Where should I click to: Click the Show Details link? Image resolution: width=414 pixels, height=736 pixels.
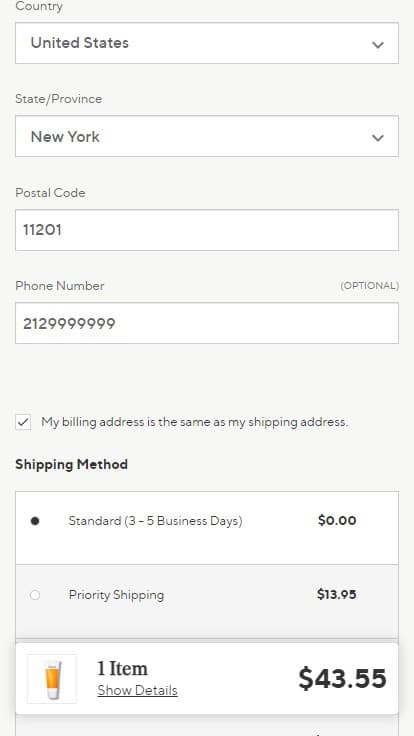(x=138, y=690)
